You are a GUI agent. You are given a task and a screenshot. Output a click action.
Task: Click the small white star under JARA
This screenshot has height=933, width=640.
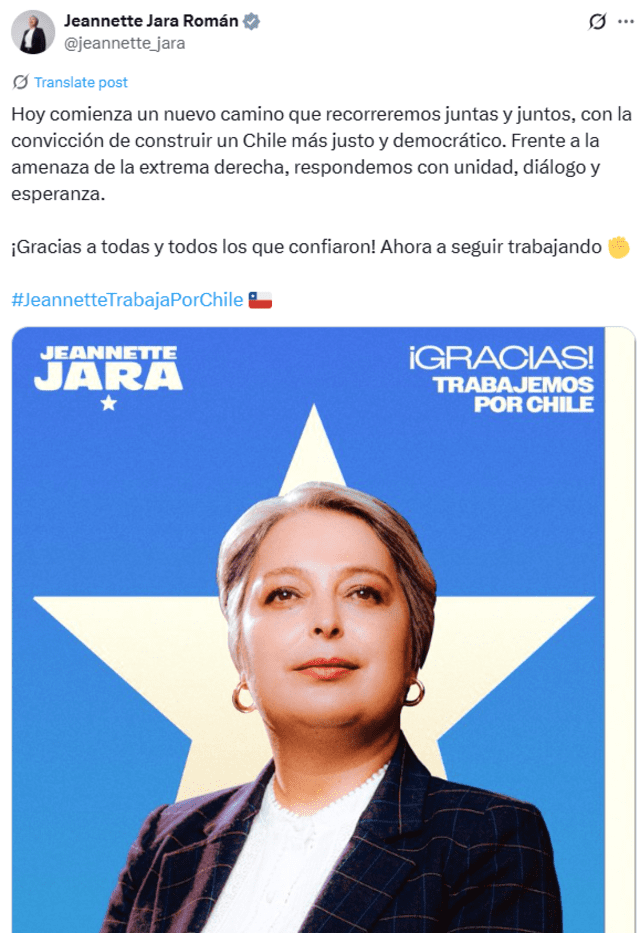pos(108,403)
